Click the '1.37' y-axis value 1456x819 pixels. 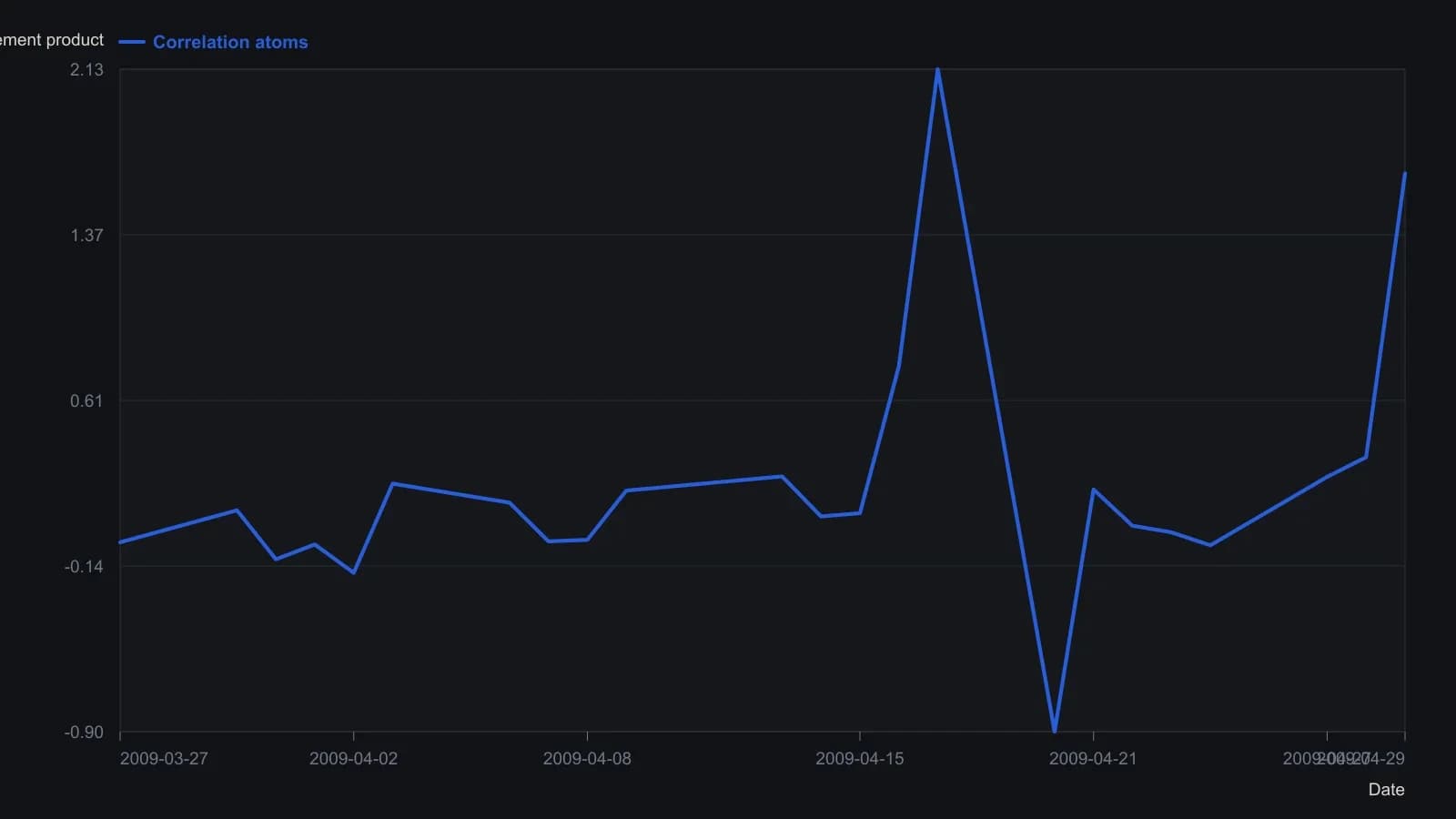pos(86,235)
